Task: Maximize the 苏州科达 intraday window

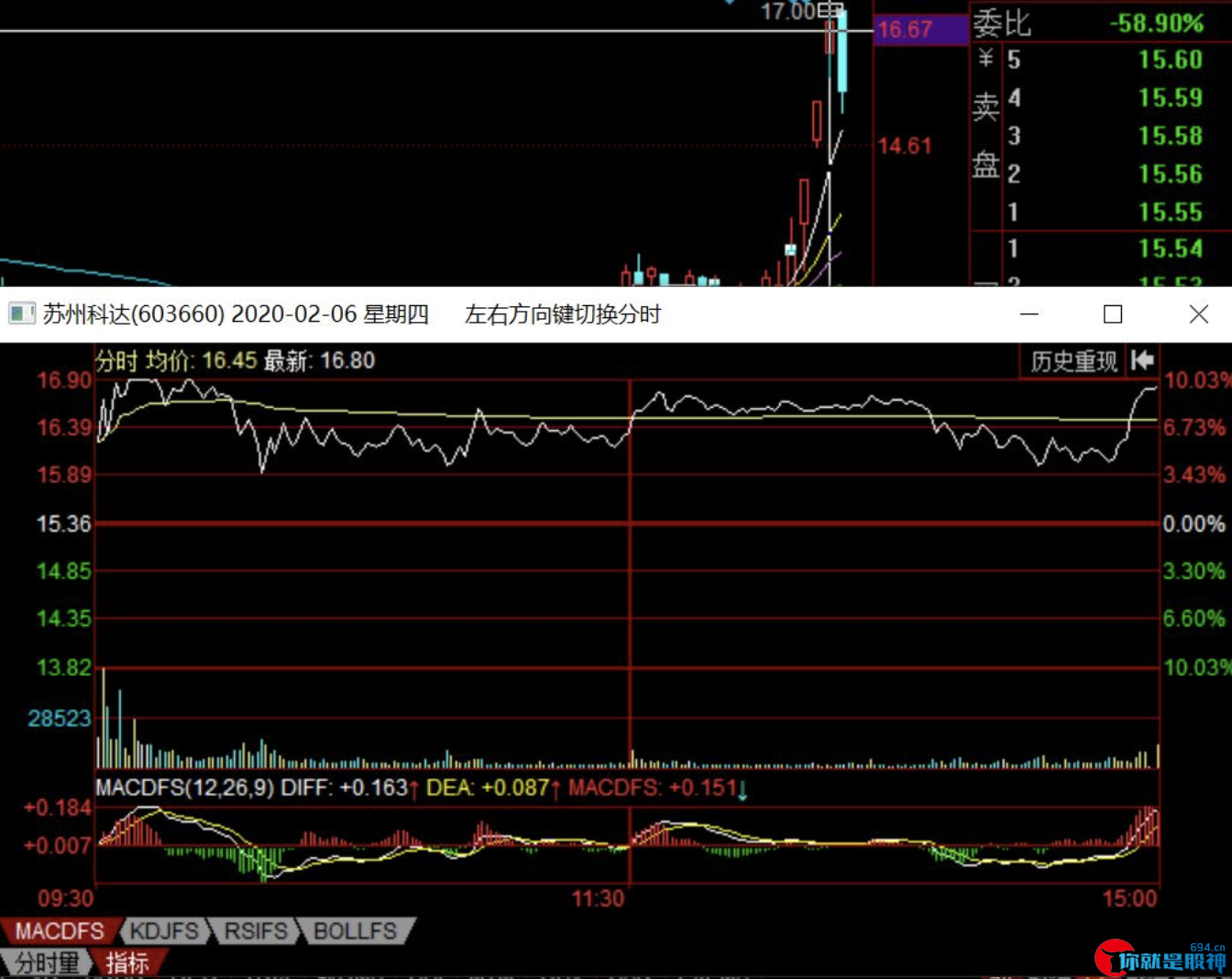Action: [1113, 314]
